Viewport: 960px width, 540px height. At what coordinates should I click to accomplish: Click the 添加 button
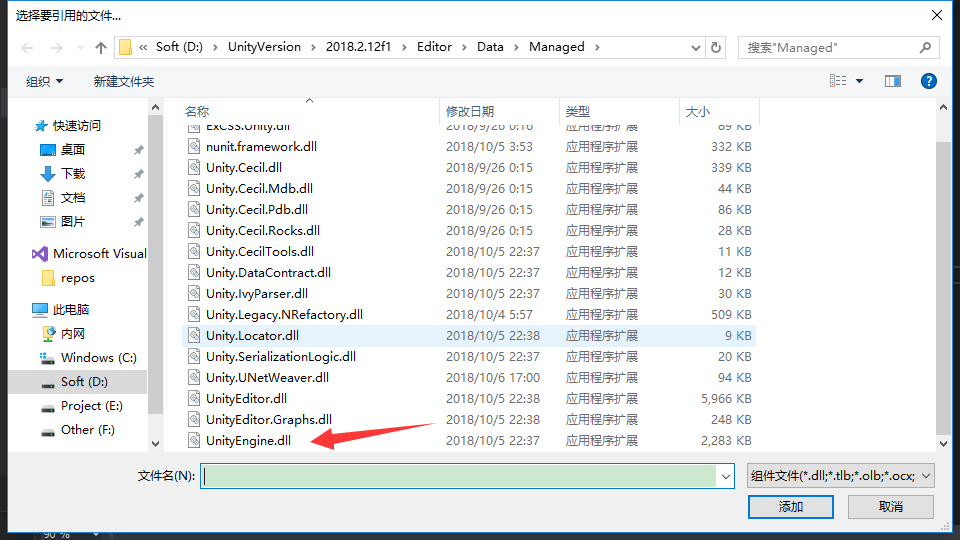[x=790, y=507]
